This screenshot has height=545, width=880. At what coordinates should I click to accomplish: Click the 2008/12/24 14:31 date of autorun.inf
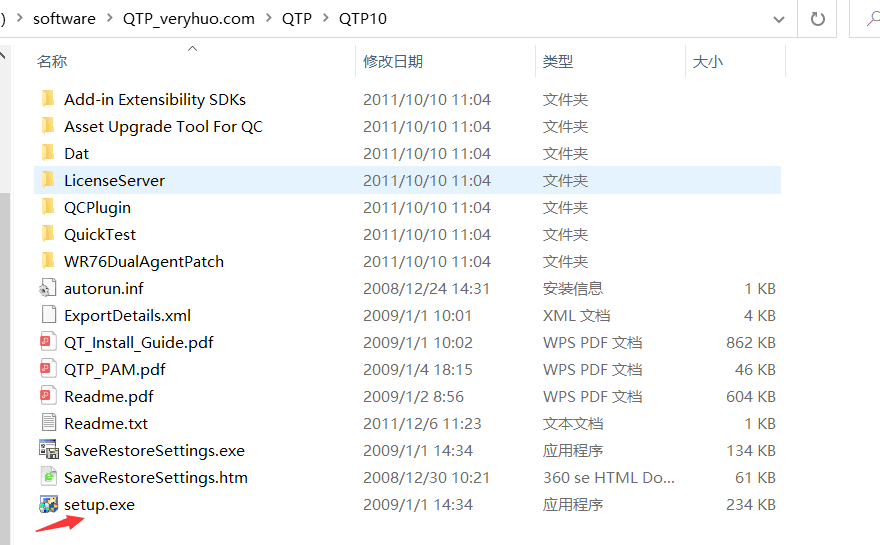426,288
